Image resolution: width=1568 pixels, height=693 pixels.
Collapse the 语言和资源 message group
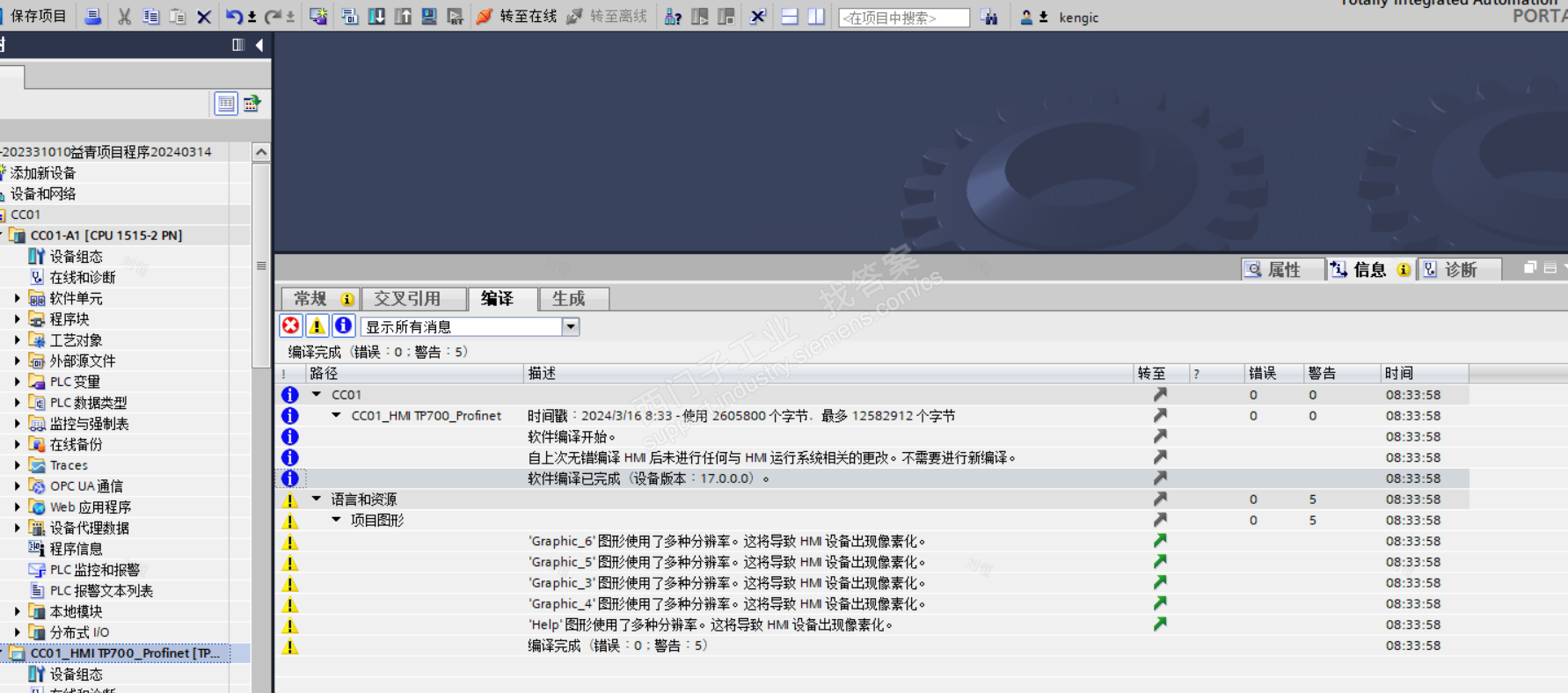coord(317,500)
